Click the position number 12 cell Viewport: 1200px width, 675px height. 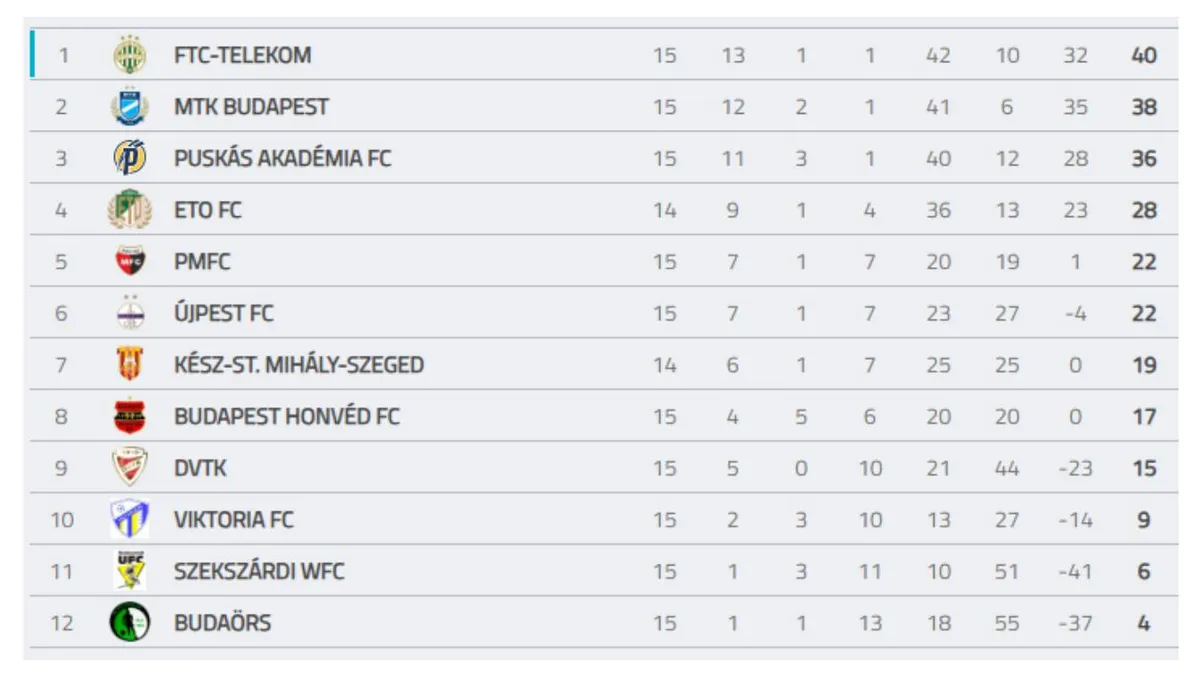pyautogui.click(x=62, y=623)
